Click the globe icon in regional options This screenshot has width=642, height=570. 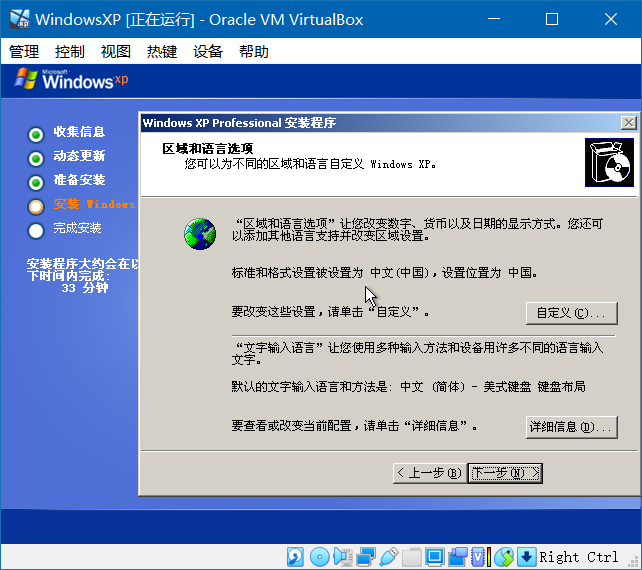point(200,234)
